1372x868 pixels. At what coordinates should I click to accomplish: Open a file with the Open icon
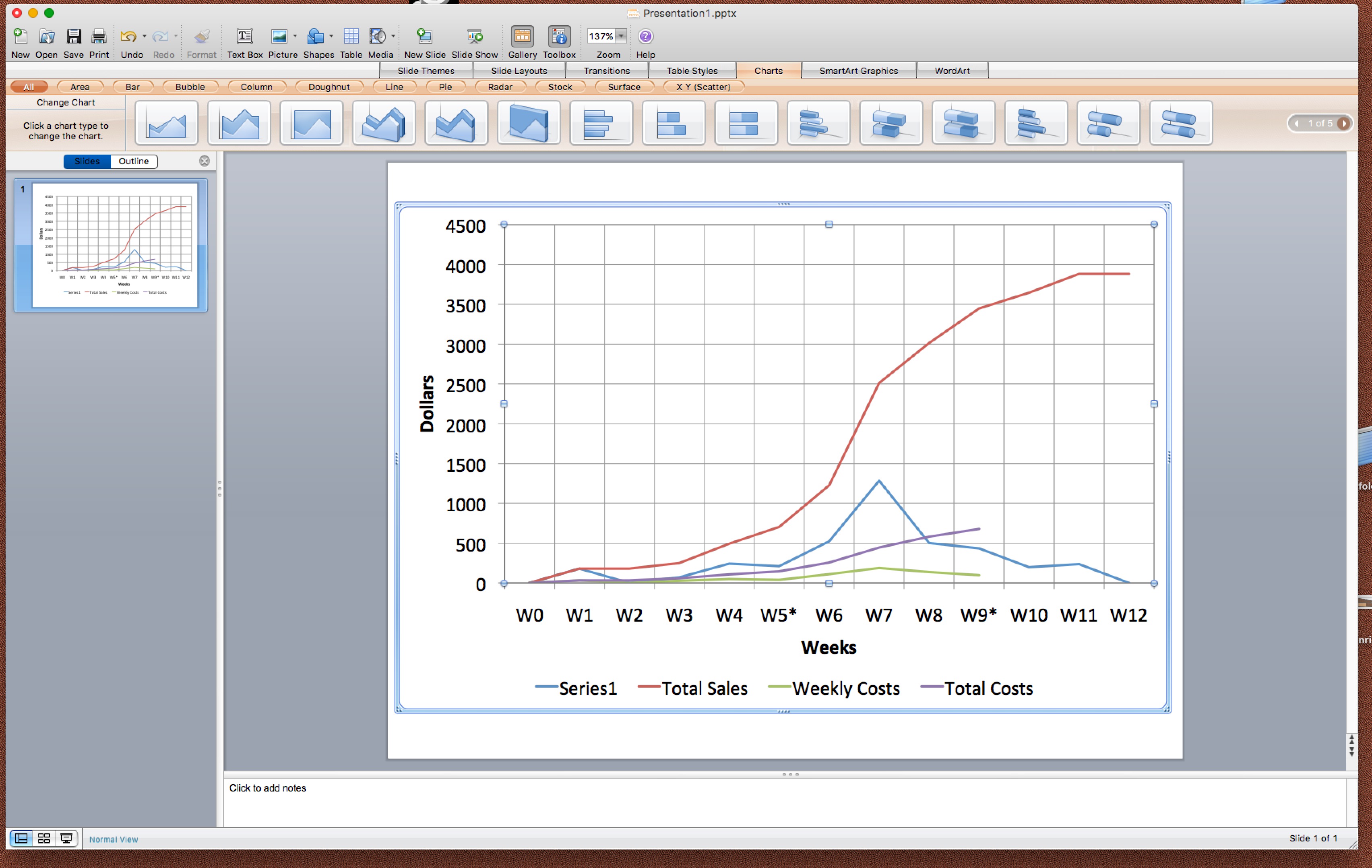click(46, 37)
